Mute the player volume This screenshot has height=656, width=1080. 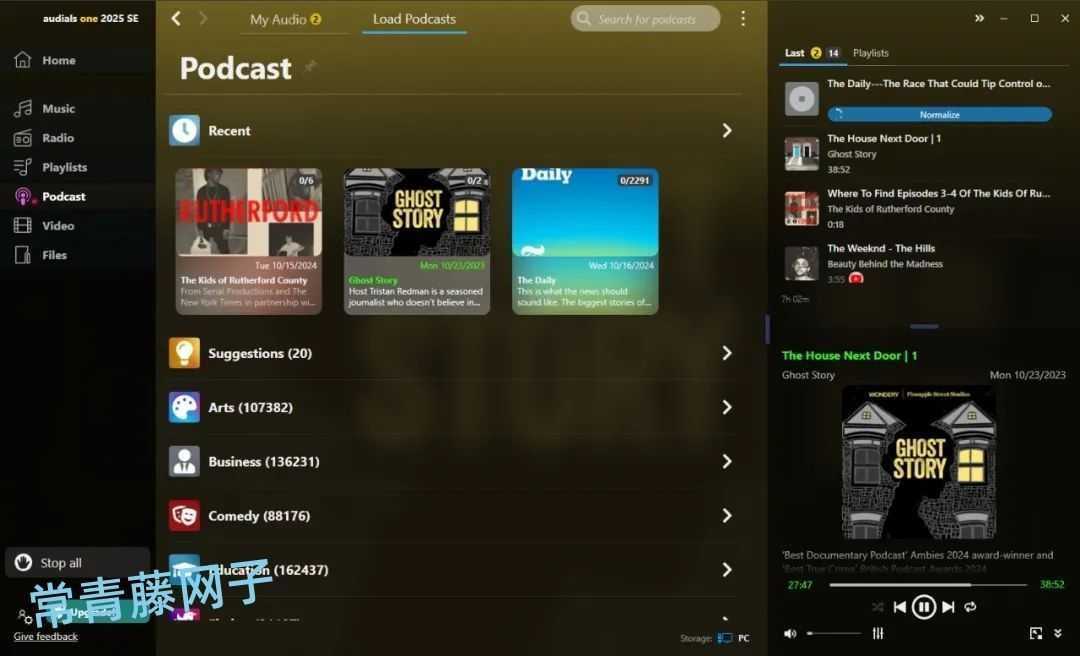[790, 633]
